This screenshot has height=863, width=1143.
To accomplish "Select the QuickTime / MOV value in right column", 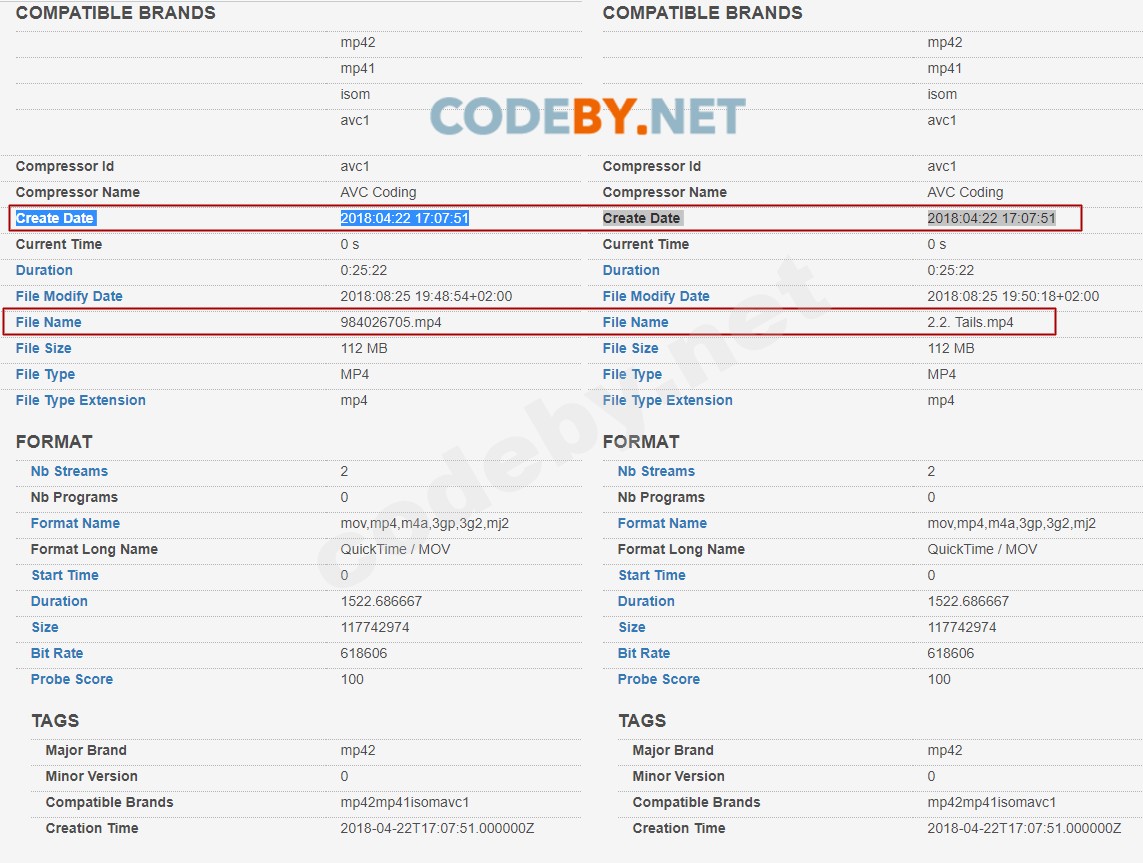I will (x=982, y=550).
